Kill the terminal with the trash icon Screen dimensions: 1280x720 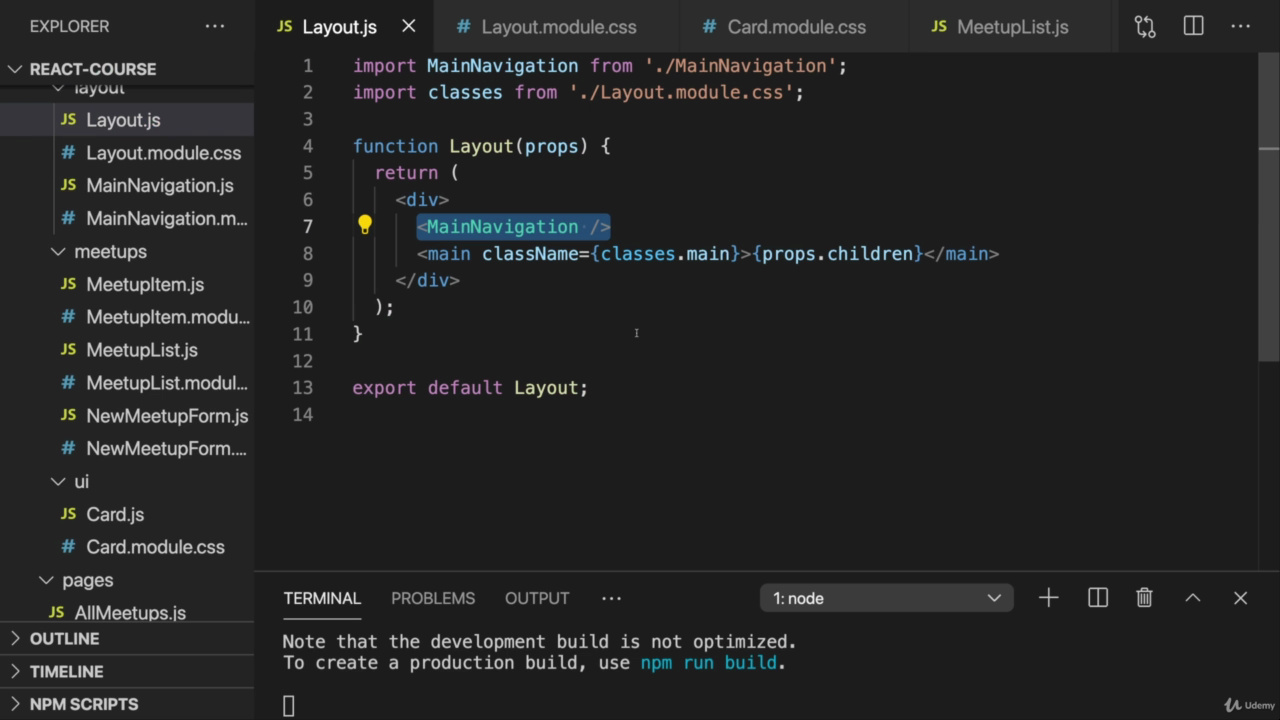pyautogui.click(x=1144, y=598)
